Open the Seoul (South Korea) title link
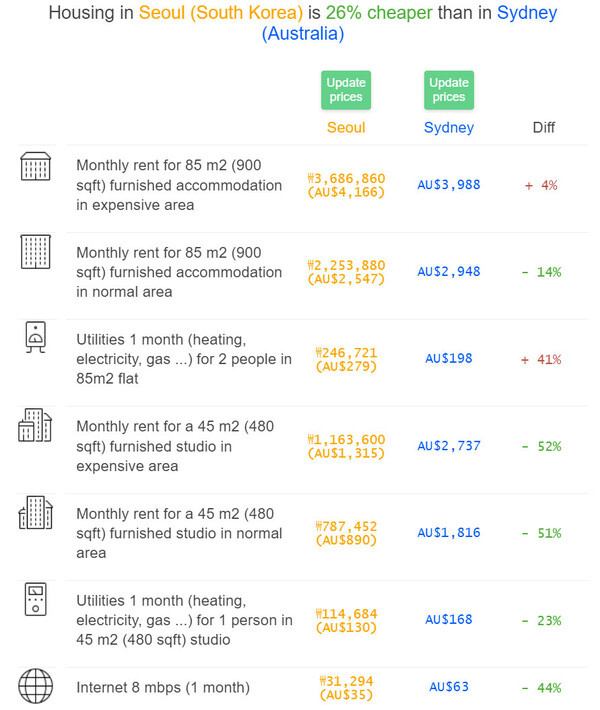This screenshot has height=710, width=600. [x=221, y=13]
